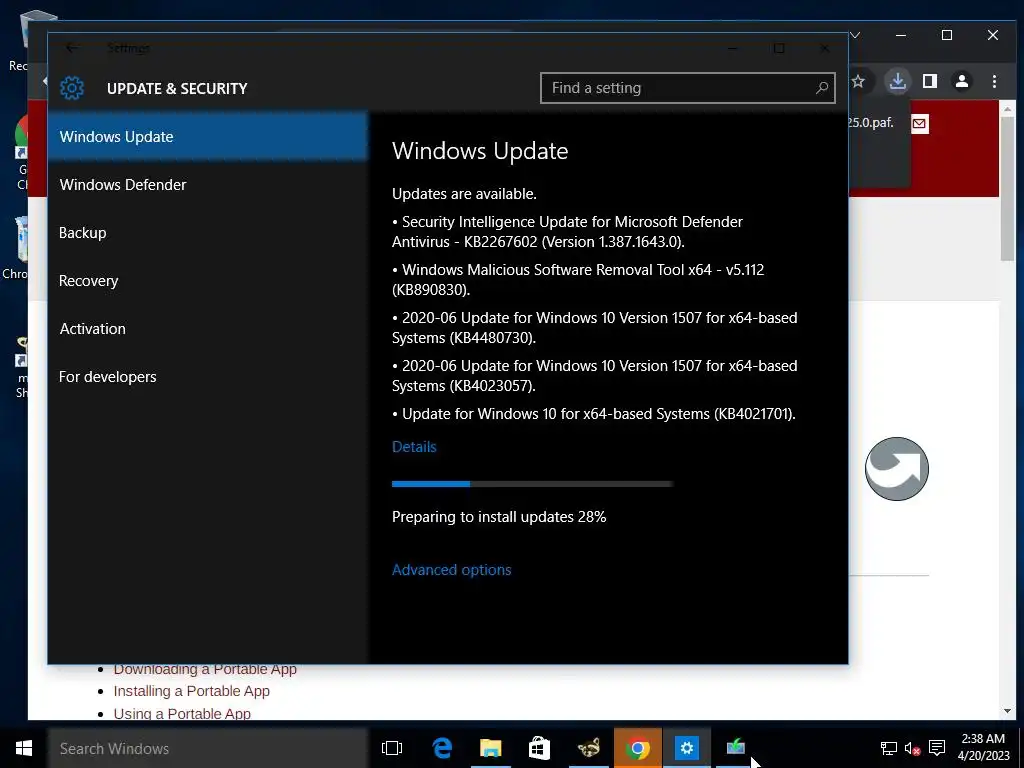
Task: Click the update entry KB4021701
Action: coord(594,414)
